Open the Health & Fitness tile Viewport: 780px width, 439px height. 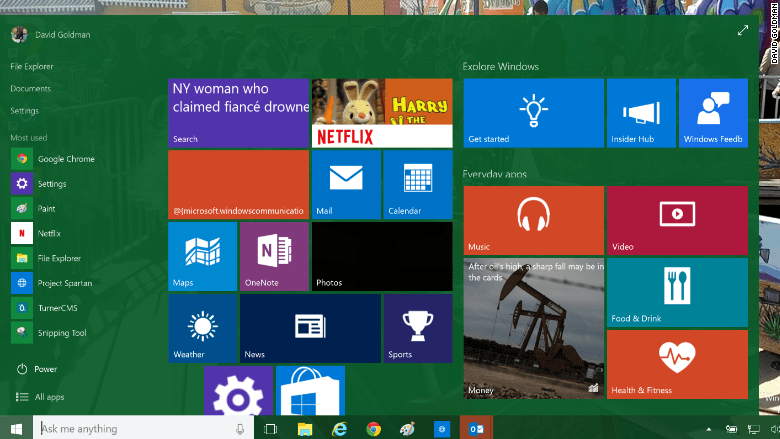[x=678, y=364]
